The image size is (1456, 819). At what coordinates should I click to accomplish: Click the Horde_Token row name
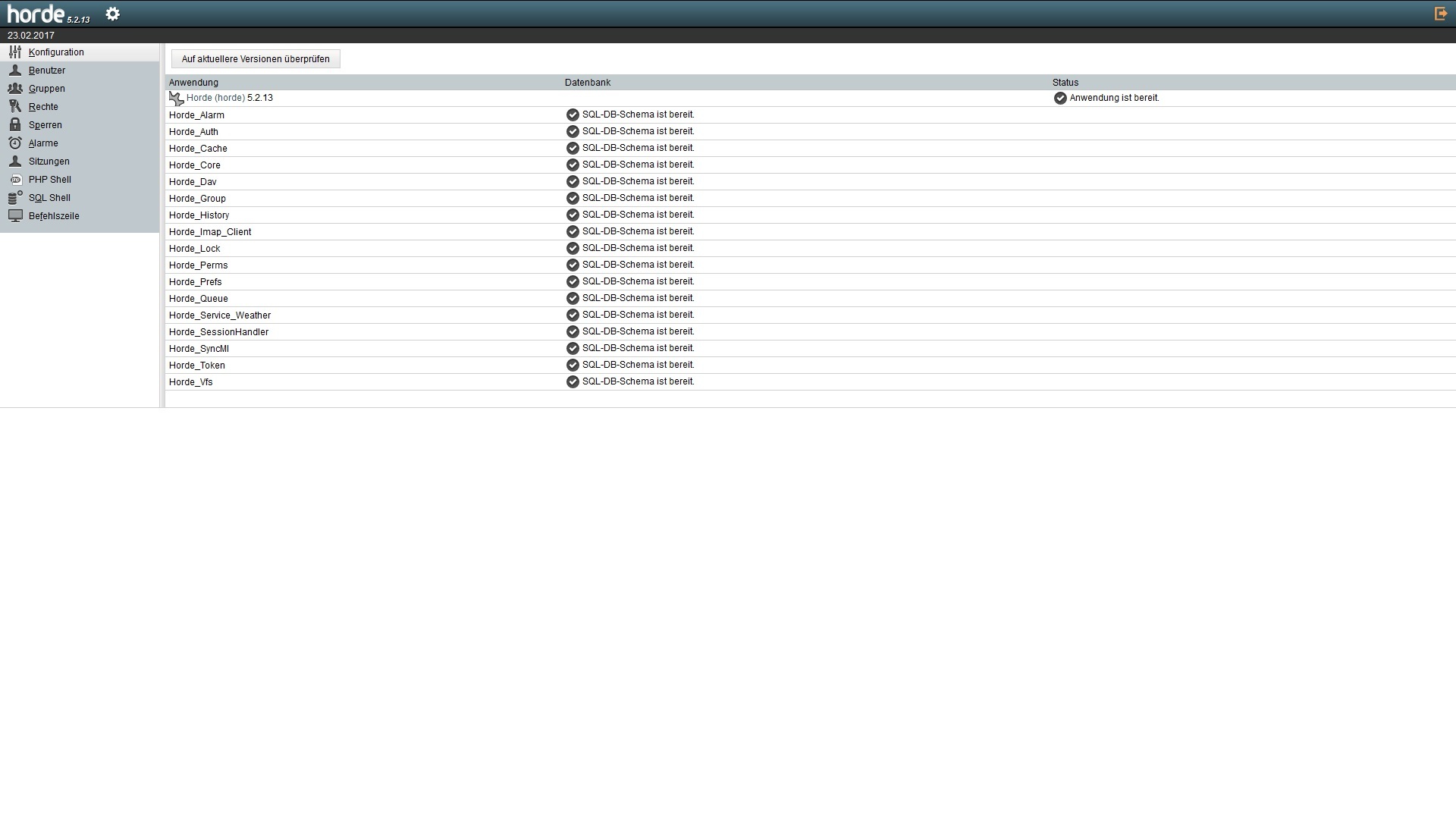(196, 366)
